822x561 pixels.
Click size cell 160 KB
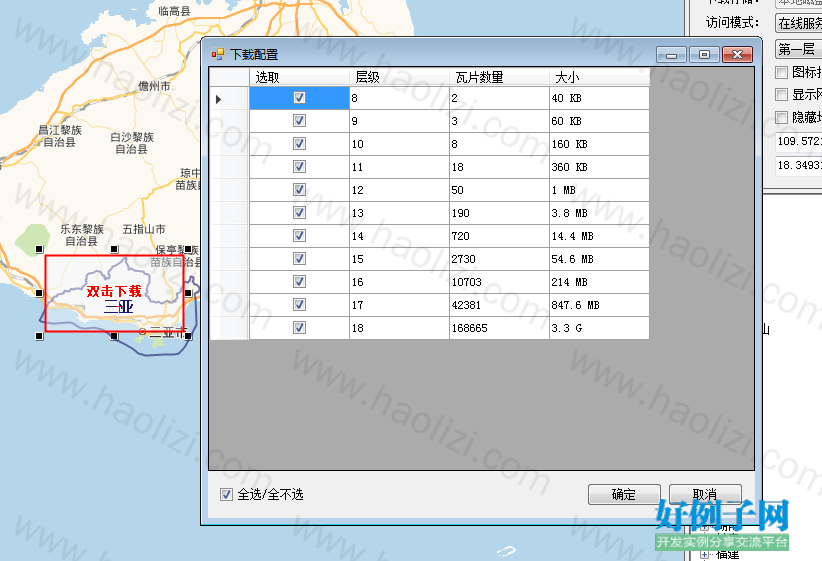click(x=599, y=144)
